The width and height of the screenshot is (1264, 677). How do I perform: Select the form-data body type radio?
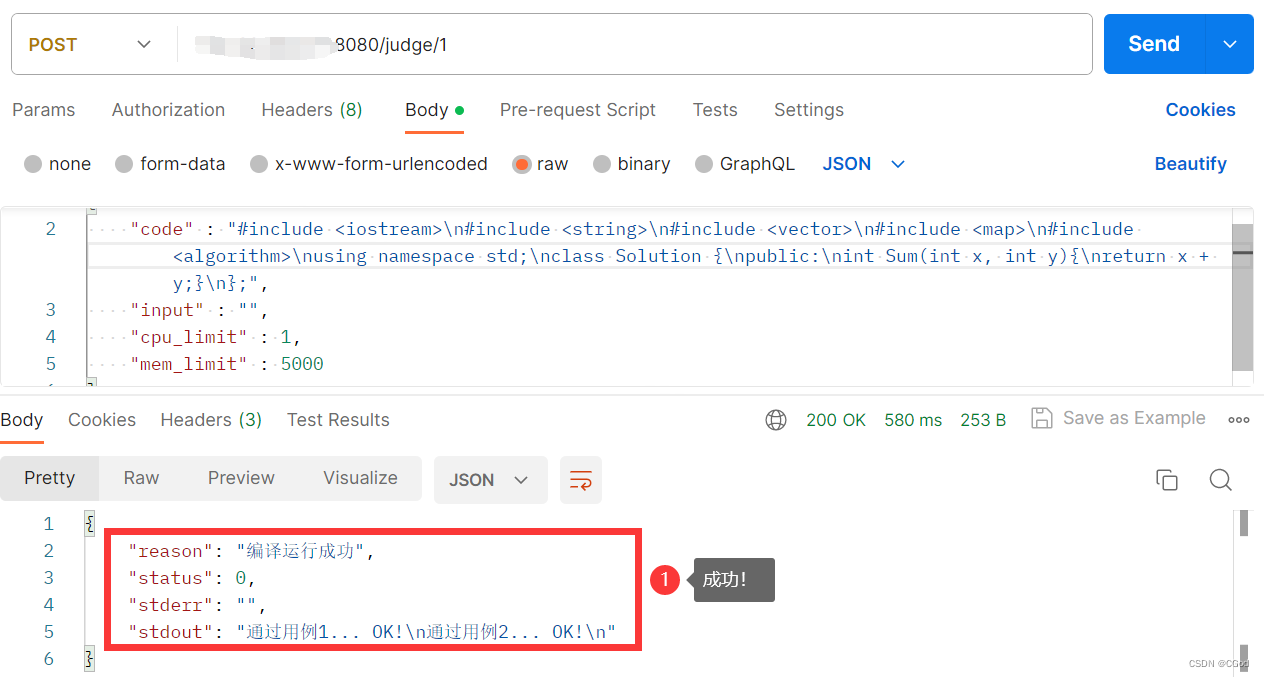click(124, 164)
